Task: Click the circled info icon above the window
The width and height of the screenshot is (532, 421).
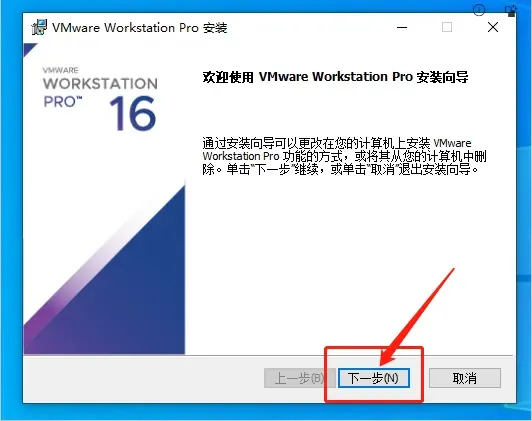Action: 479,10
